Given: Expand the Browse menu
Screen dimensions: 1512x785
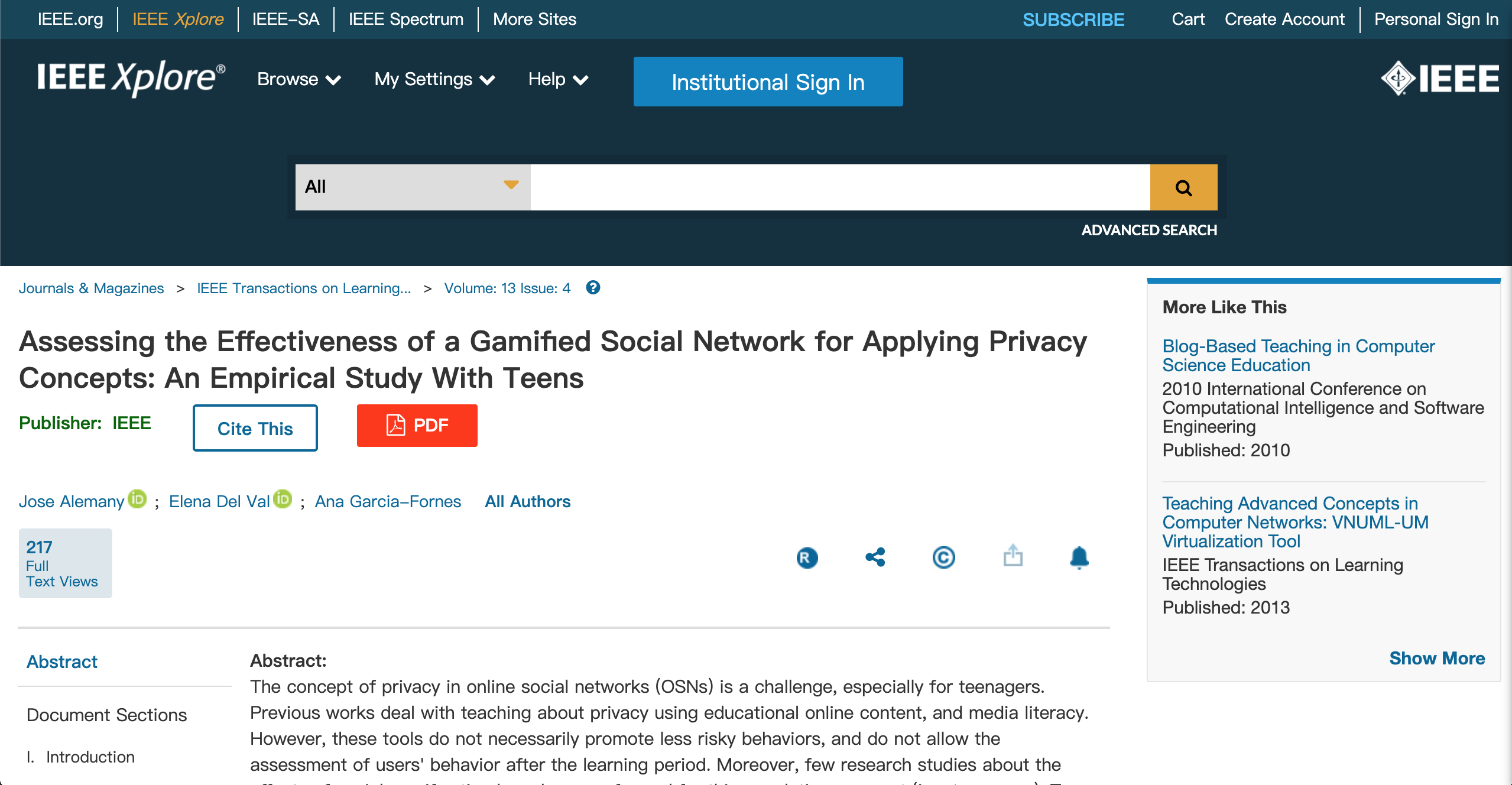Looking at the screenshot, I should coord(299,79).
